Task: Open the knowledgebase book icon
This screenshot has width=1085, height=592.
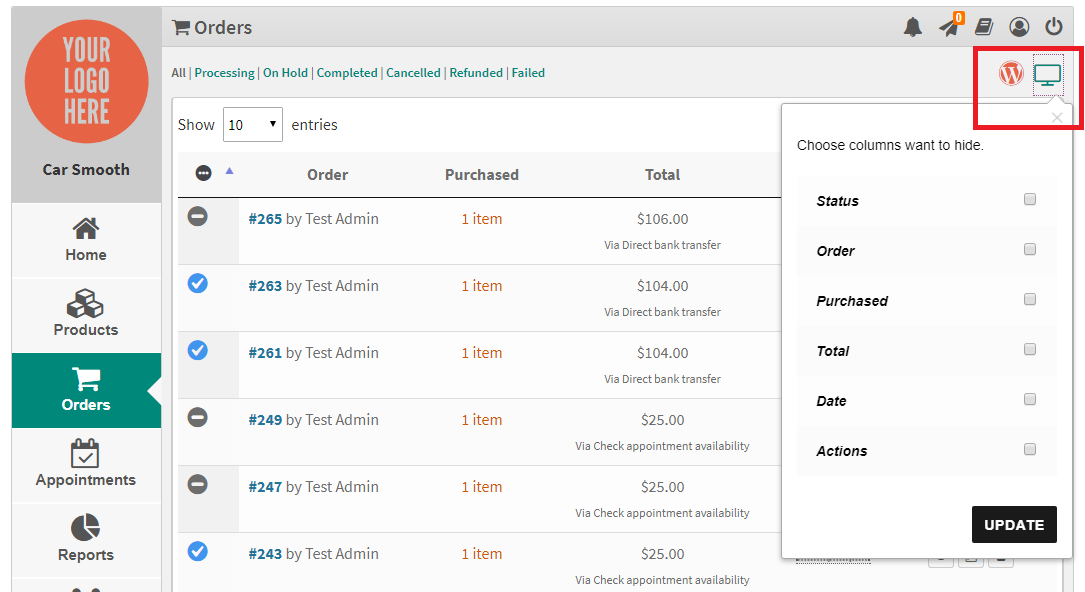Action: coord(984,27)
